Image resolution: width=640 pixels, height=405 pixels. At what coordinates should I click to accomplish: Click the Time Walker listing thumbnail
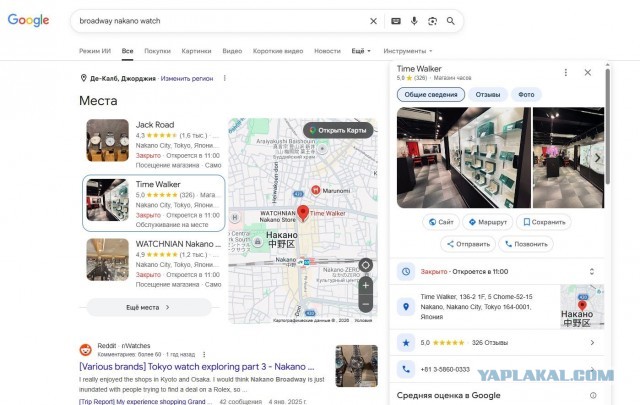(107, 200)
